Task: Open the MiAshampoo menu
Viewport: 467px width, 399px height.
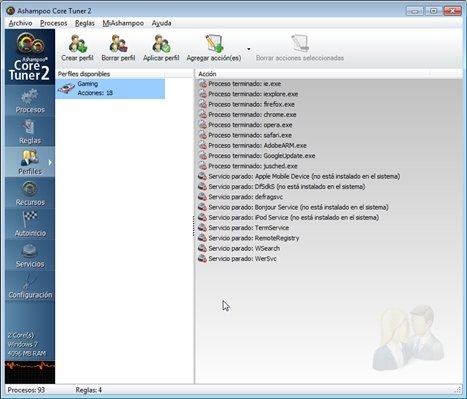Action: (x=123, y=23)
